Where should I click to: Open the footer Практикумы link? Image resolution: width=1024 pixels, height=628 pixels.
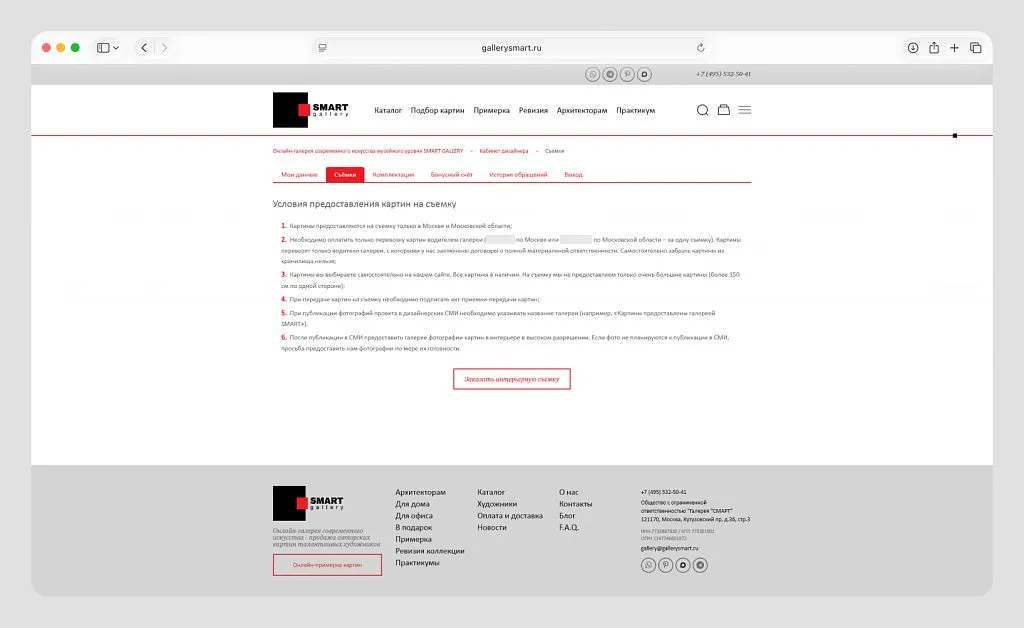pos(417,563)
